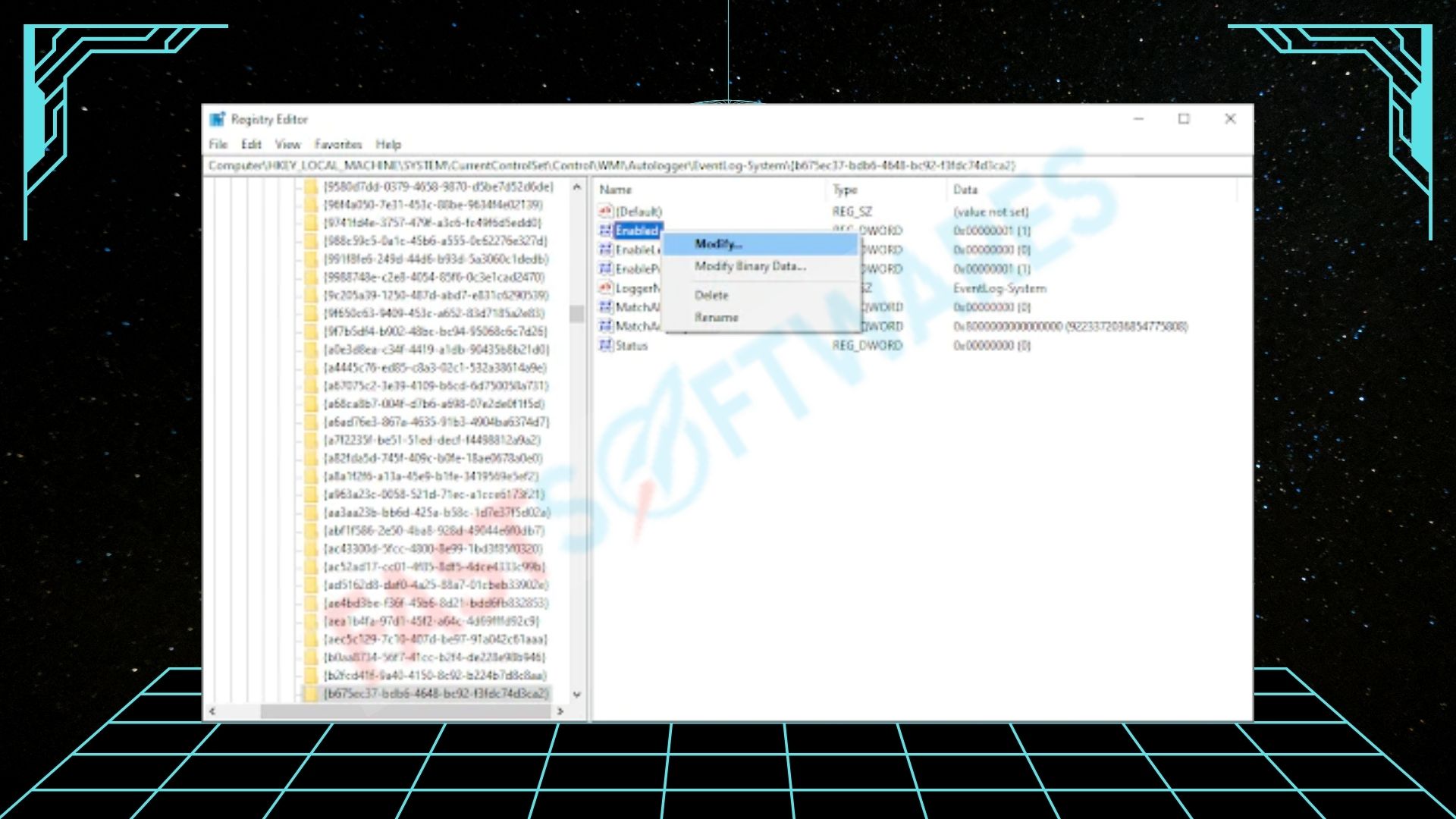The height and width of the screenshot is (819, 1456).
Task: Click the string icon of the LoggerName value
Action: [605, 288]
